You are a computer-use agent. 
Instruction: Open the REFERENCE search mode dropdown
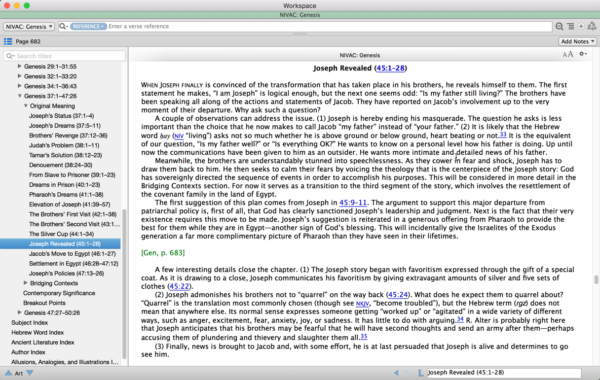[x=88, y=26]
